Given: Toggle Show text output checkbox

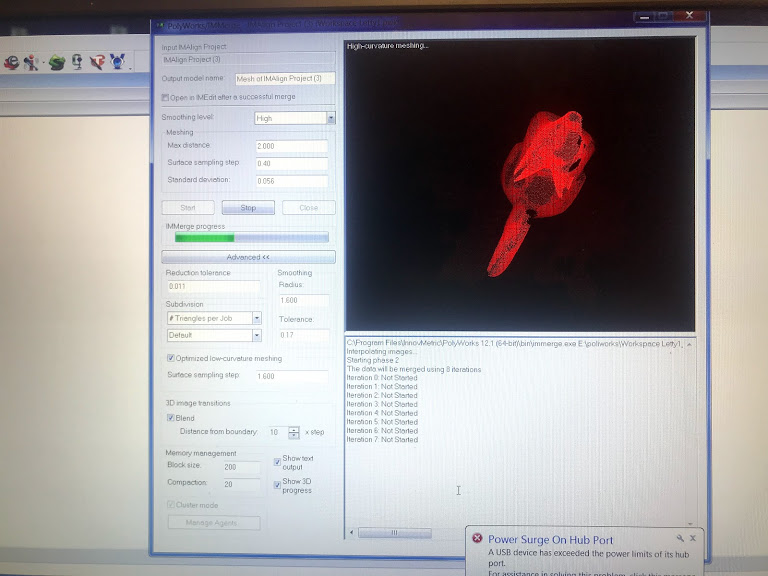Looking at the screenshot, I should pos(277,462).
